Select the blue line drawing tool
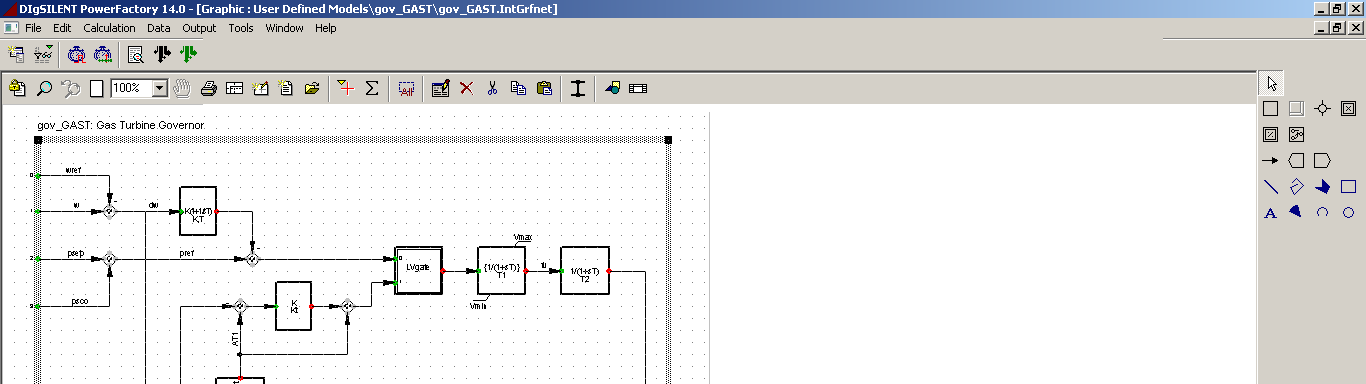The width and height of the screenshot is (1366, 384). click(x=1270, y=186)
